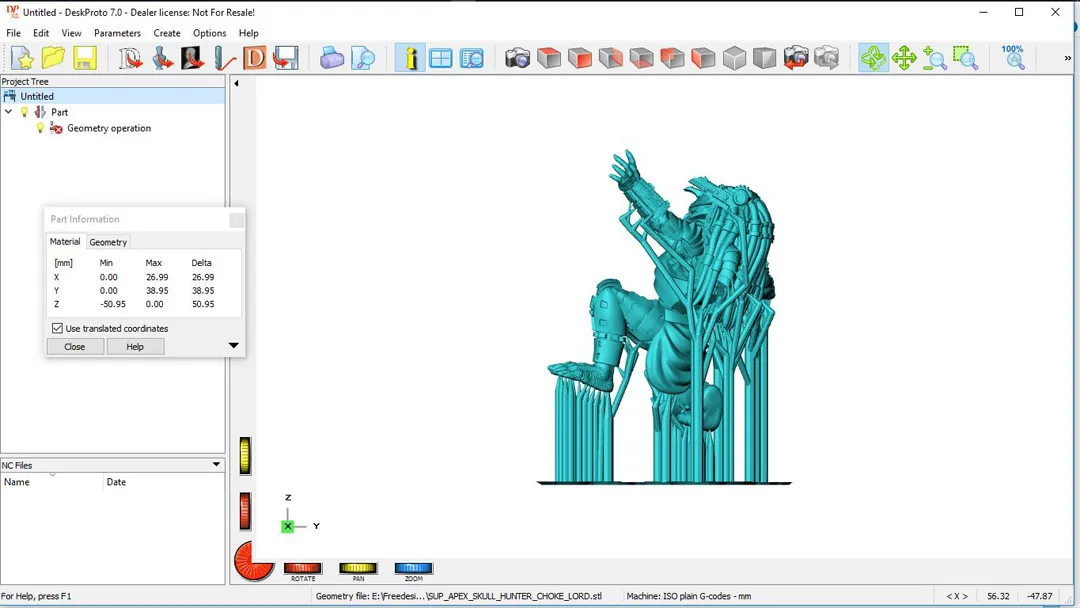
Task: Reset the zoom with the 100% icon
Action: pyautogui.click(x=1013, y=58)
